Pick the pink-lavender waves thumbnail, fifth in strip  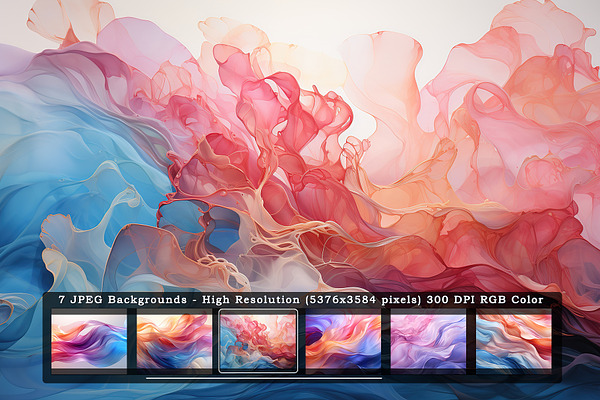pos(428,341)
